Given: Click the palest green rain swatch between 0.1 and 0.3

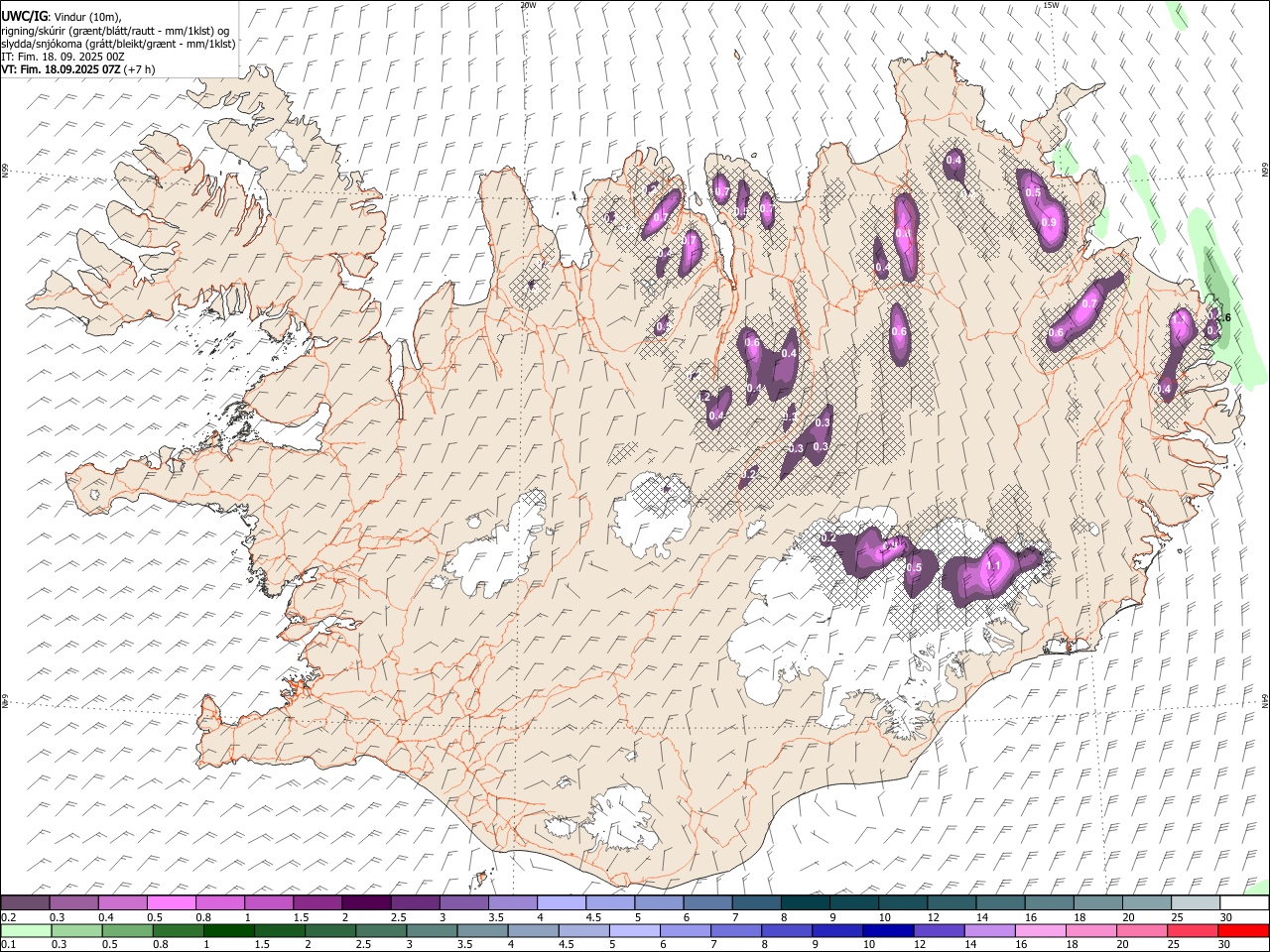Looking at the screenshot, I should (26, 930).
